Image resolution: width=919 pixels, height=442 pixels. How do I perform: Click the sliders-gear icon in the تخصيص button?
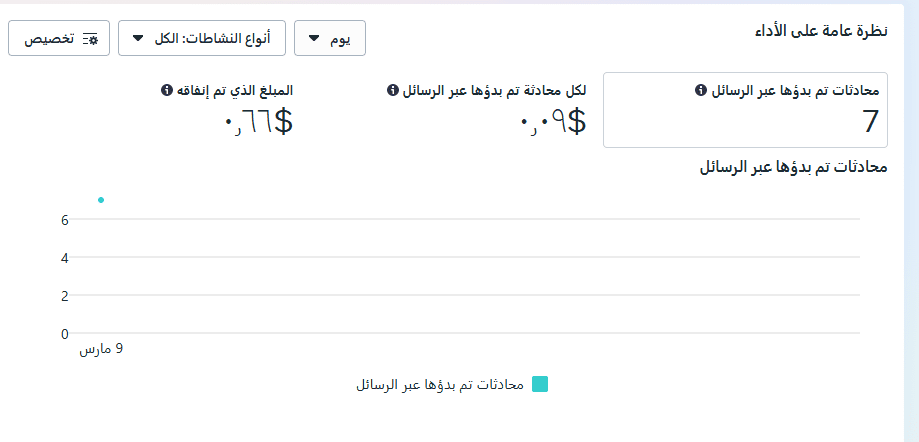(x=90, y=39)
